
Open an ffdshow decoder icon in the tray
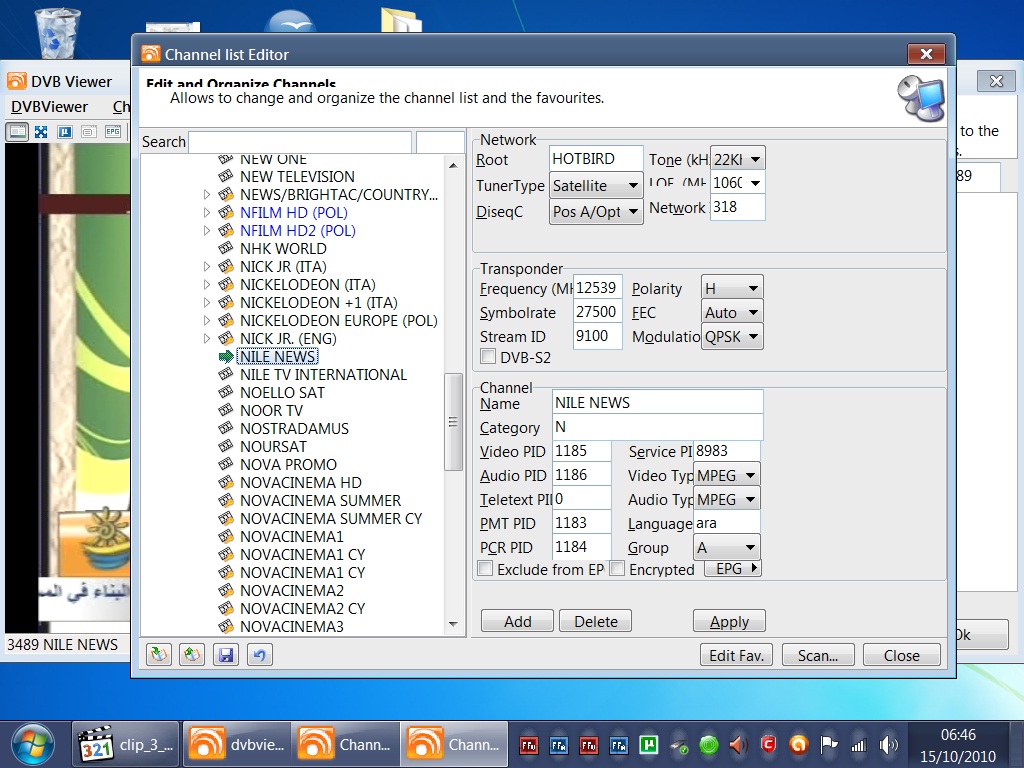tap(527, 745)
